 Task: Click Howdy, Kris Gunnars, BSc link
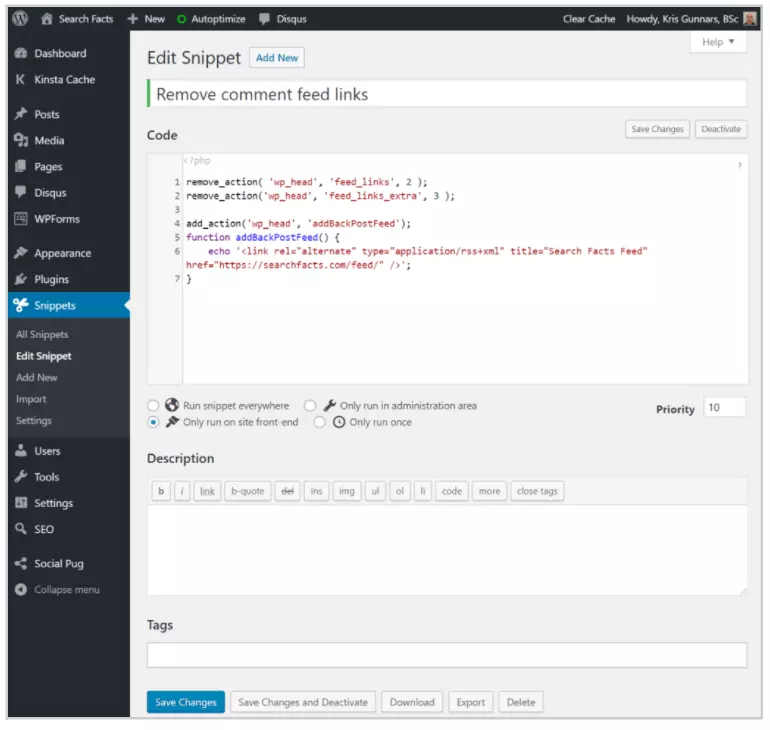coord(682,19)
